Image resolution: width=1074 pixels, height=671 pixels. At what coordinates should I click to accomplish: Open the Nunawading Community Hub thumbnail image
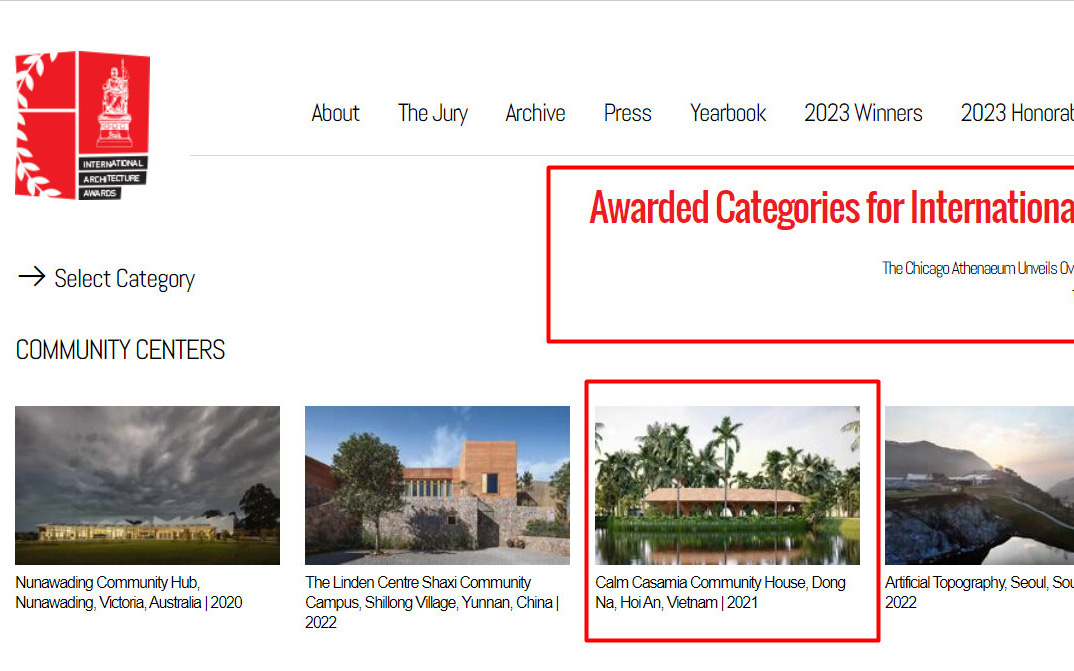pyautogui.click(x=147, y=485)
